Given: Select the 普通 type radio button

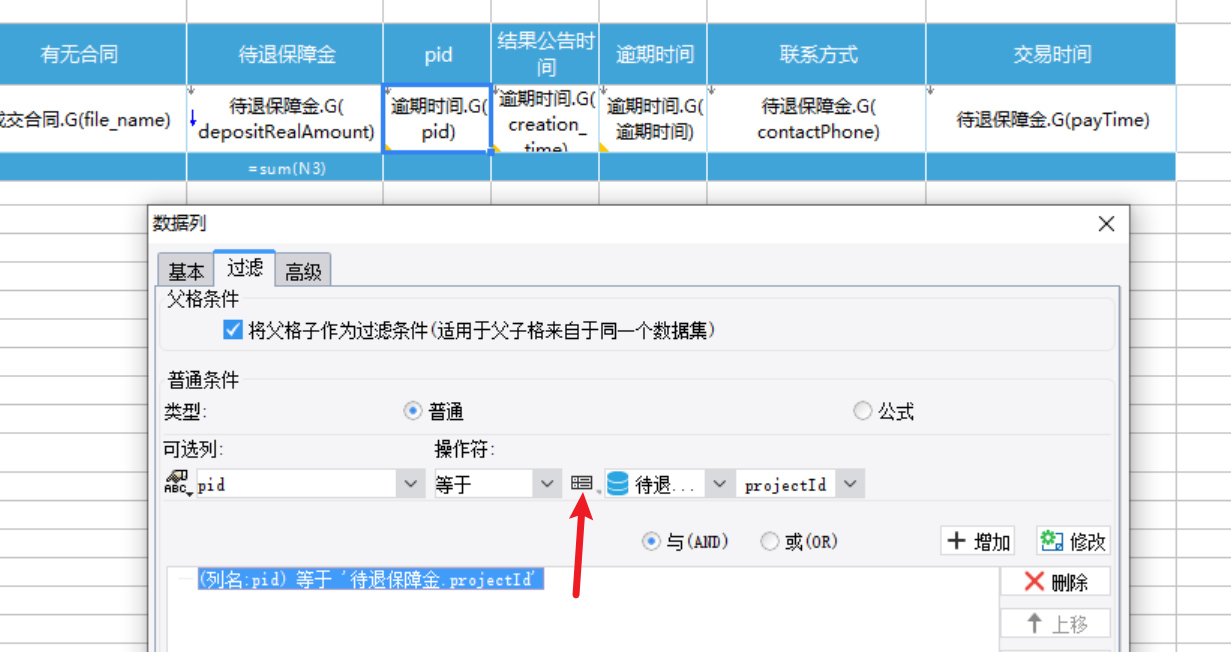Looking at the screenshot, I should point(412,411).
